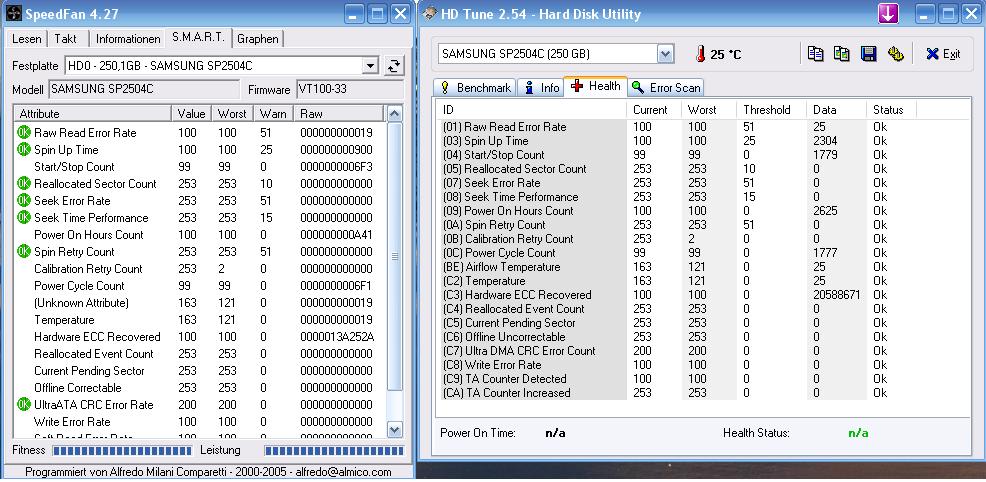The width and height of the screenshot is (986, 482).
Task: Click SpeedFan Attribute column header
Action: pos(92,114)
